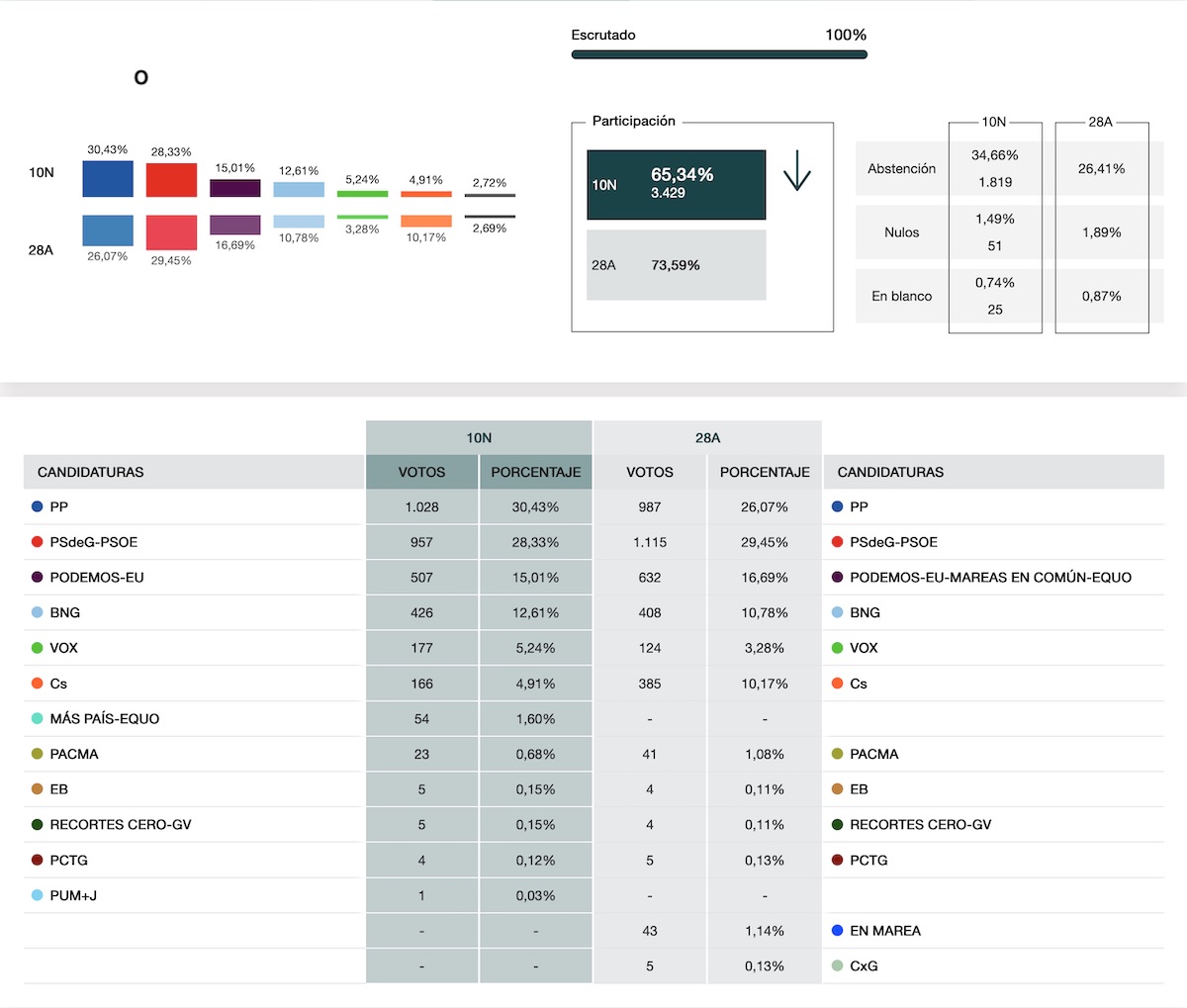Click the pale green dot beside CxG
Viewport: 1187px width, 1008px height.
[x=838, y=966]
